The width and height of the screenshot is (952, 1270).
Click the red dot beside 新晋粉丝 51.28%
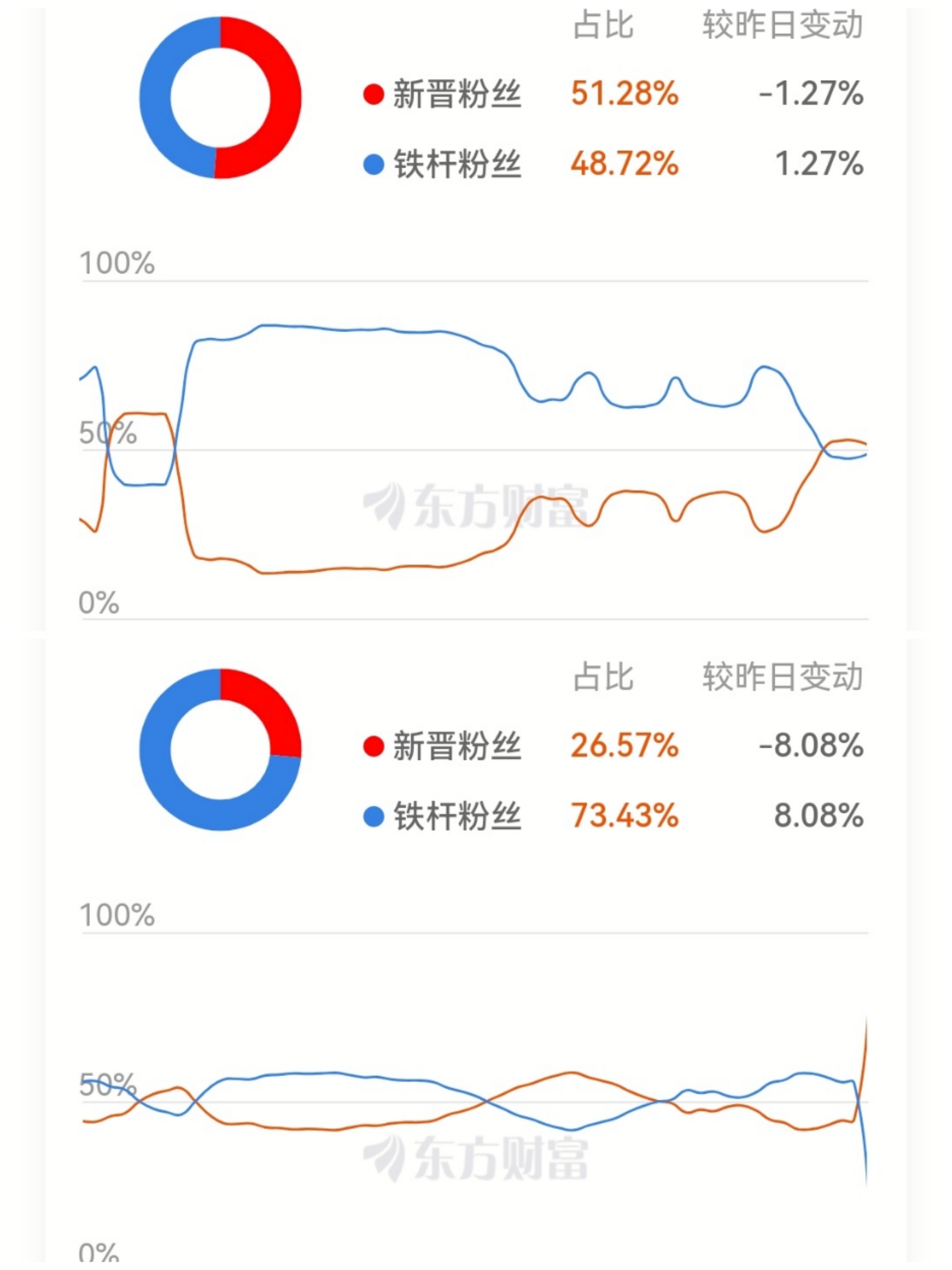[x=373, y=94]
